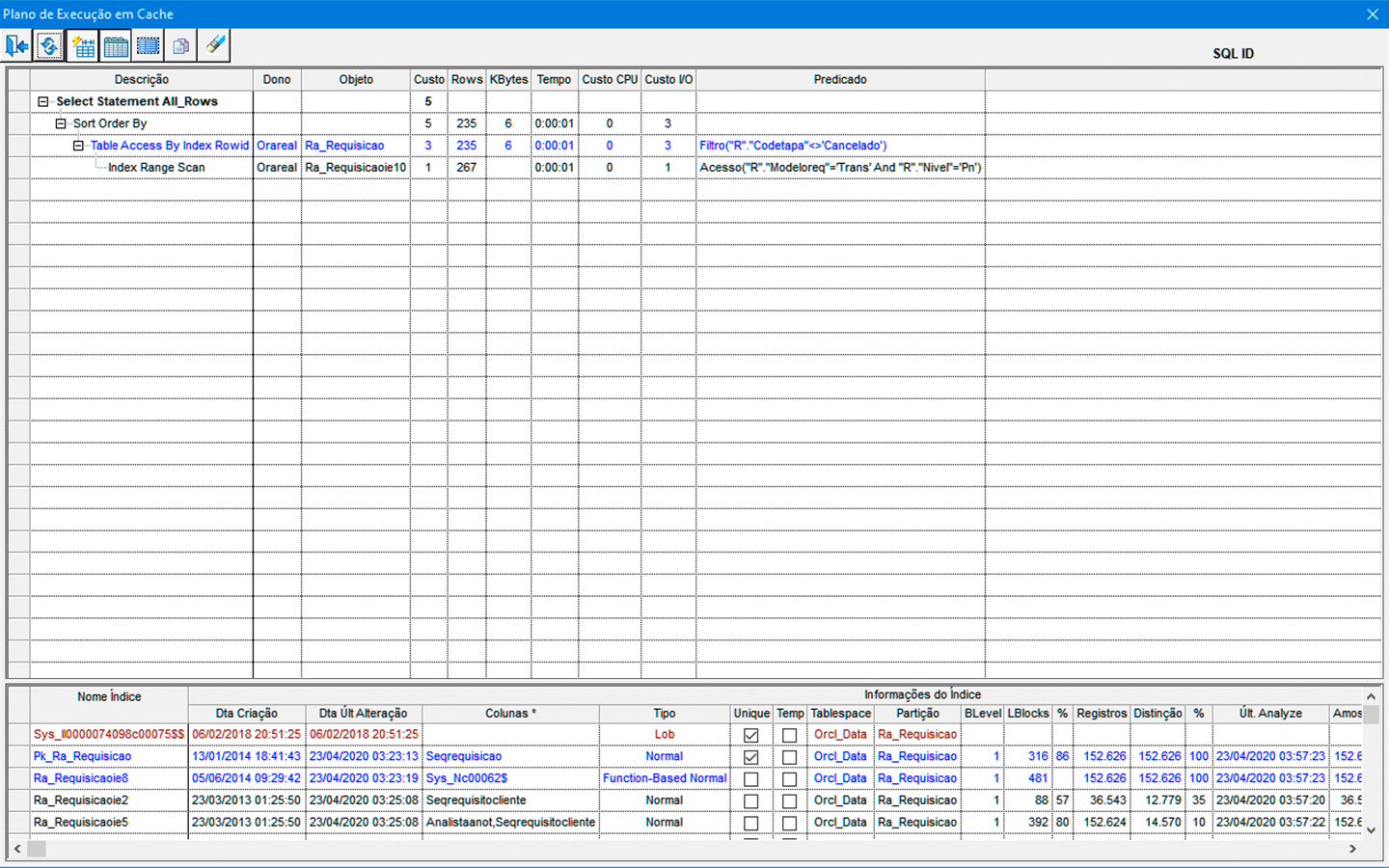Click the copy documents toolbar icon

pyautogui.click(x=180, y=45)
